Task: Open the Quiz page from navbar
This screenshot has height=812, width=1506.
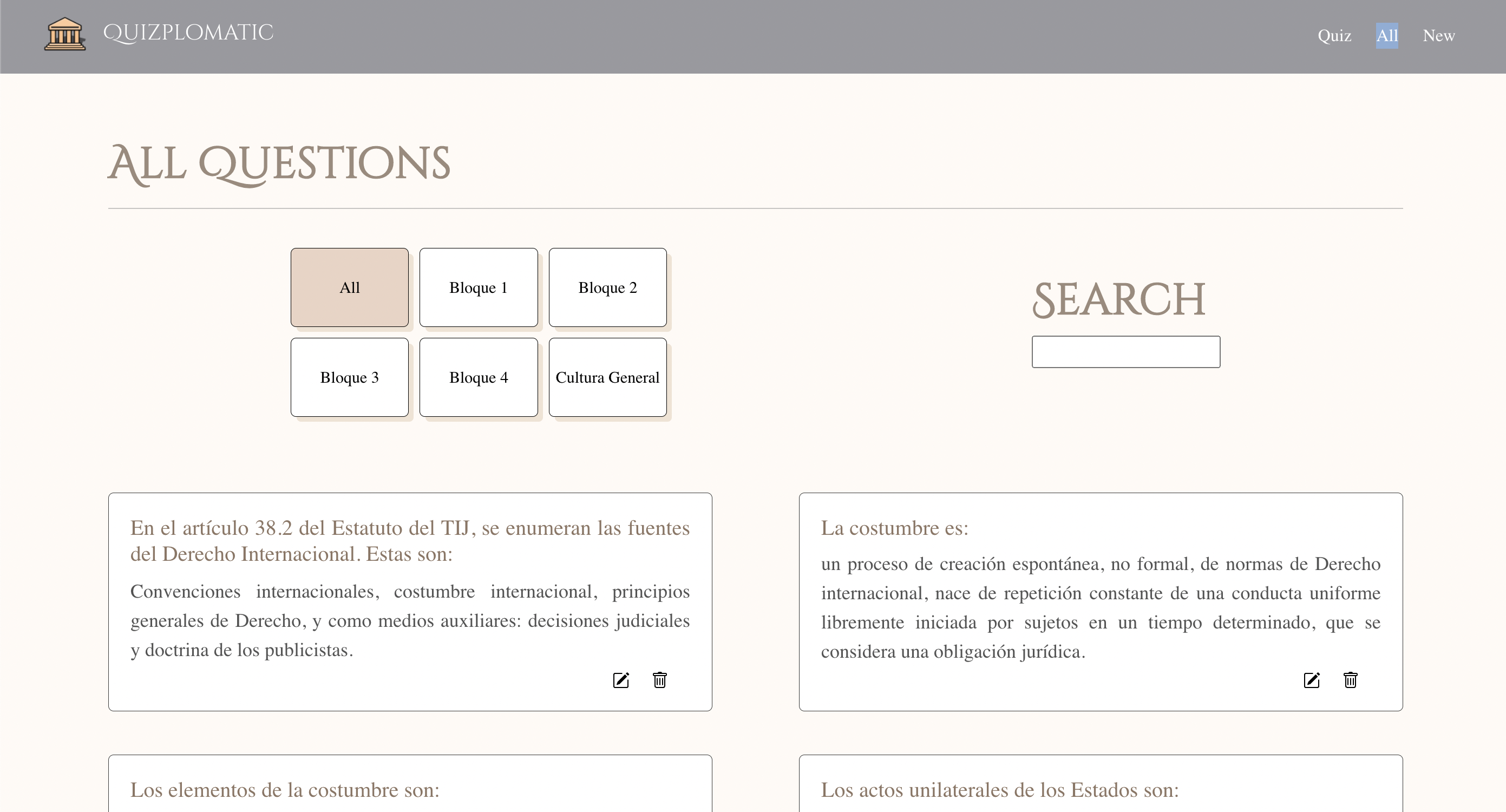Action: point(1334,36)
